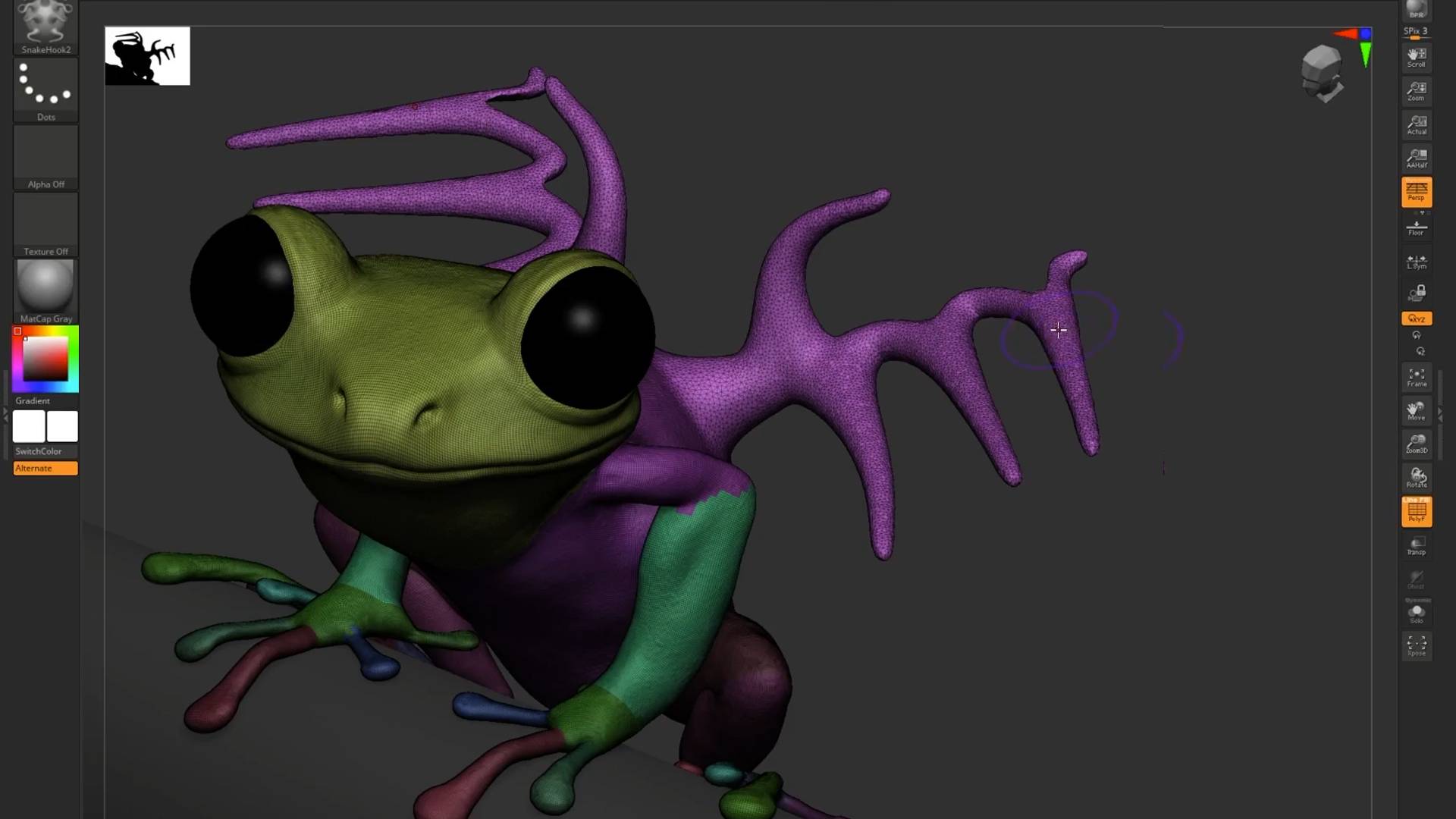Open the Dots stroke type picker

click(x=45, y=89)
